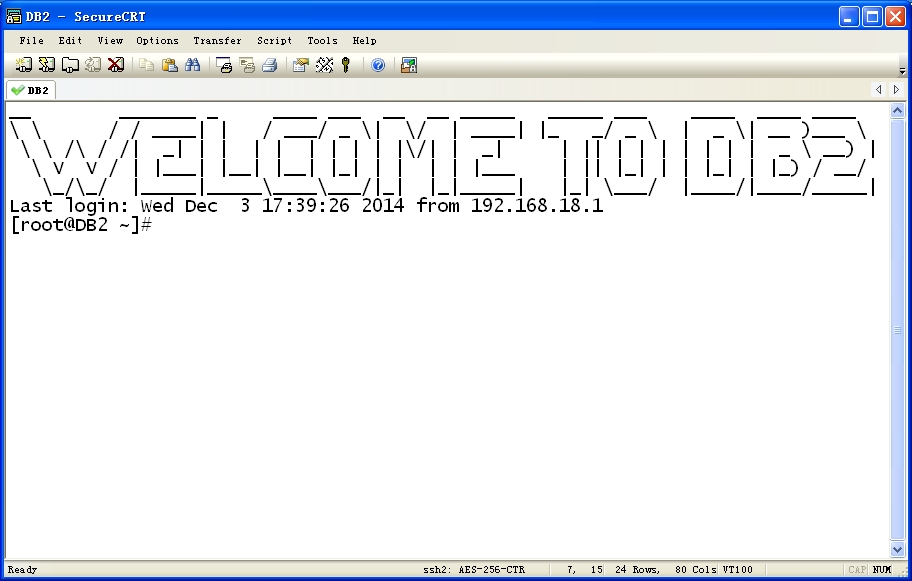The width and height of the screenshot is (912, 581).
Task: Click the Connect in Tab icon
Action: 70,65
